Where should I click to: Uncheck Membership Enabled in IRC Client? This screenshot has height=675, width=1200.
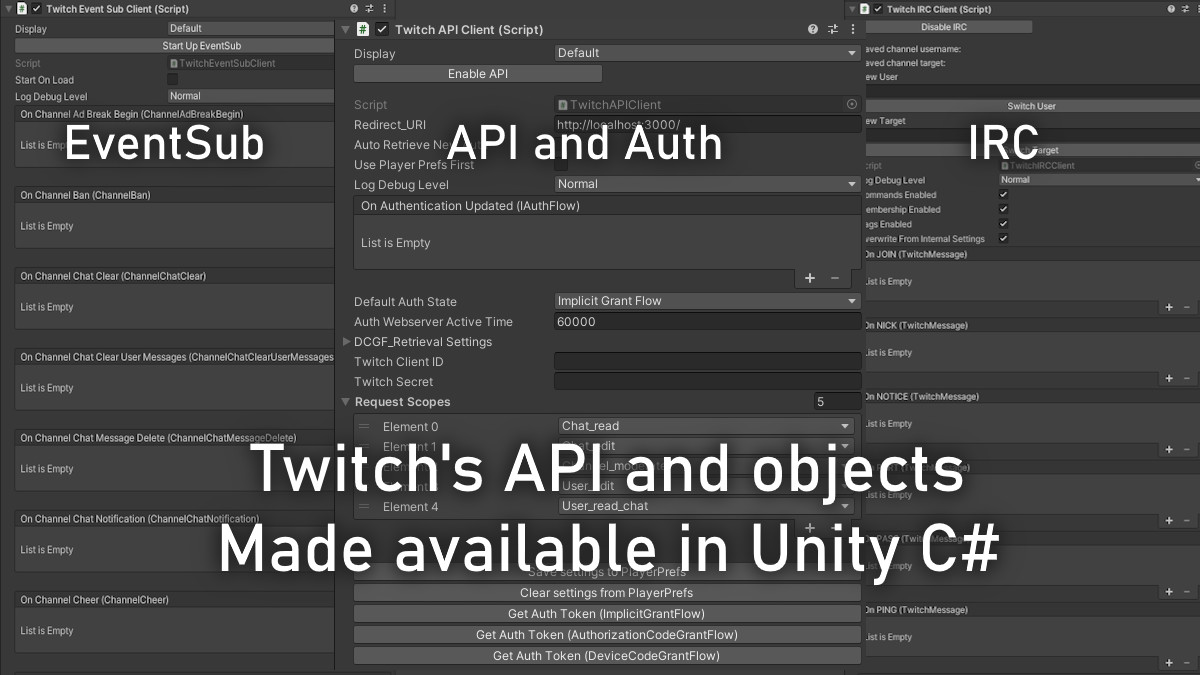click(1004, 210)
